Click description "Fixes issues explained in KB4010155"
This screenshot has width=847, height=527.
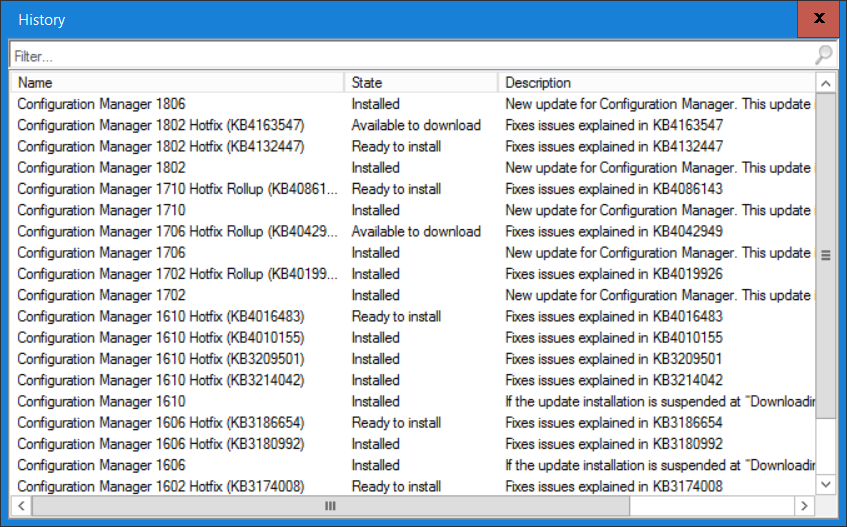click(x=614, y=337)
